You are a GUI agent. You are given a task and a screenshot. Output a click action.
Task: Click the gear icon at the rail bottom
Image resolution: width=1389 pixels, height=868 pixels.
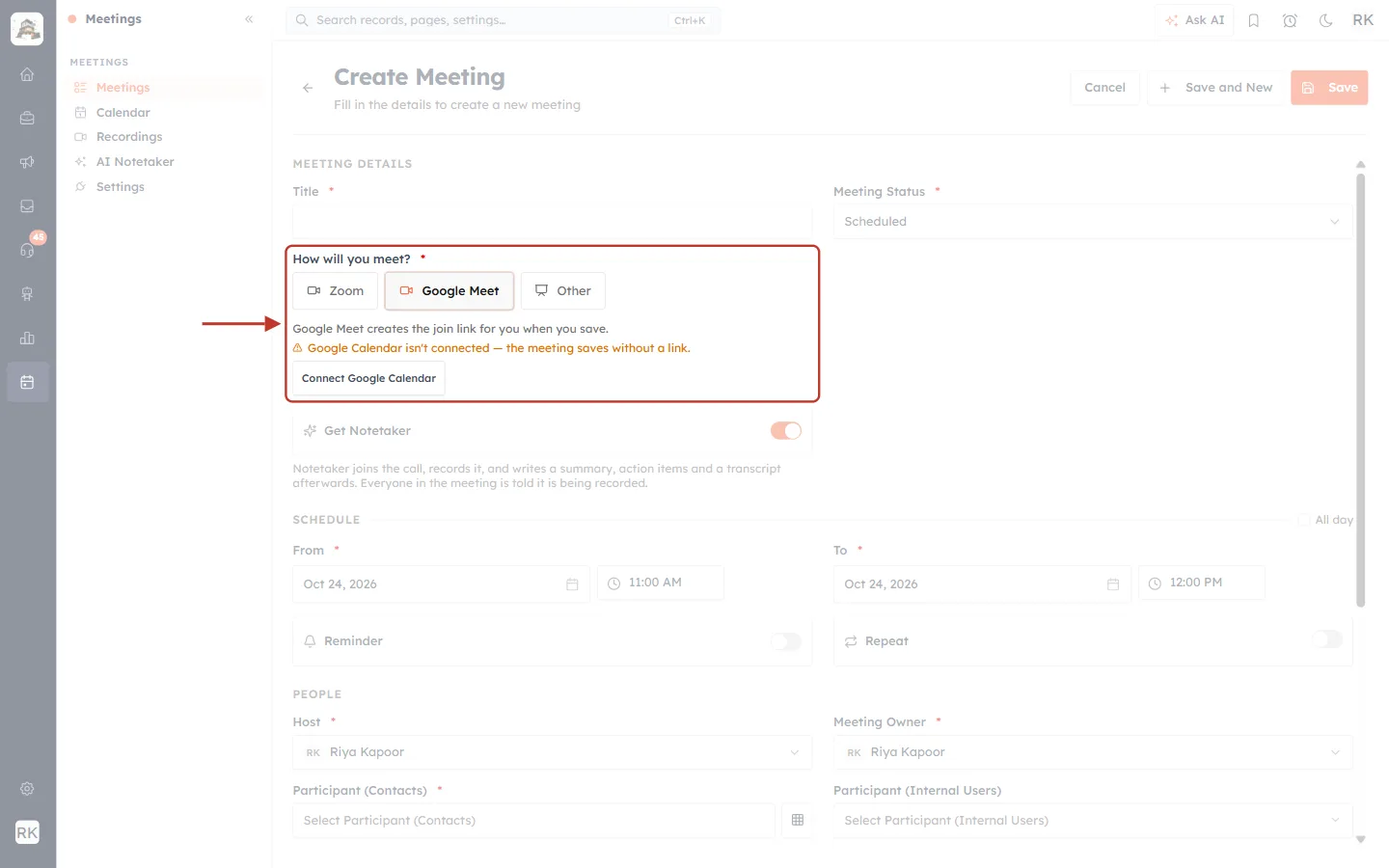[x=27, y=789]
